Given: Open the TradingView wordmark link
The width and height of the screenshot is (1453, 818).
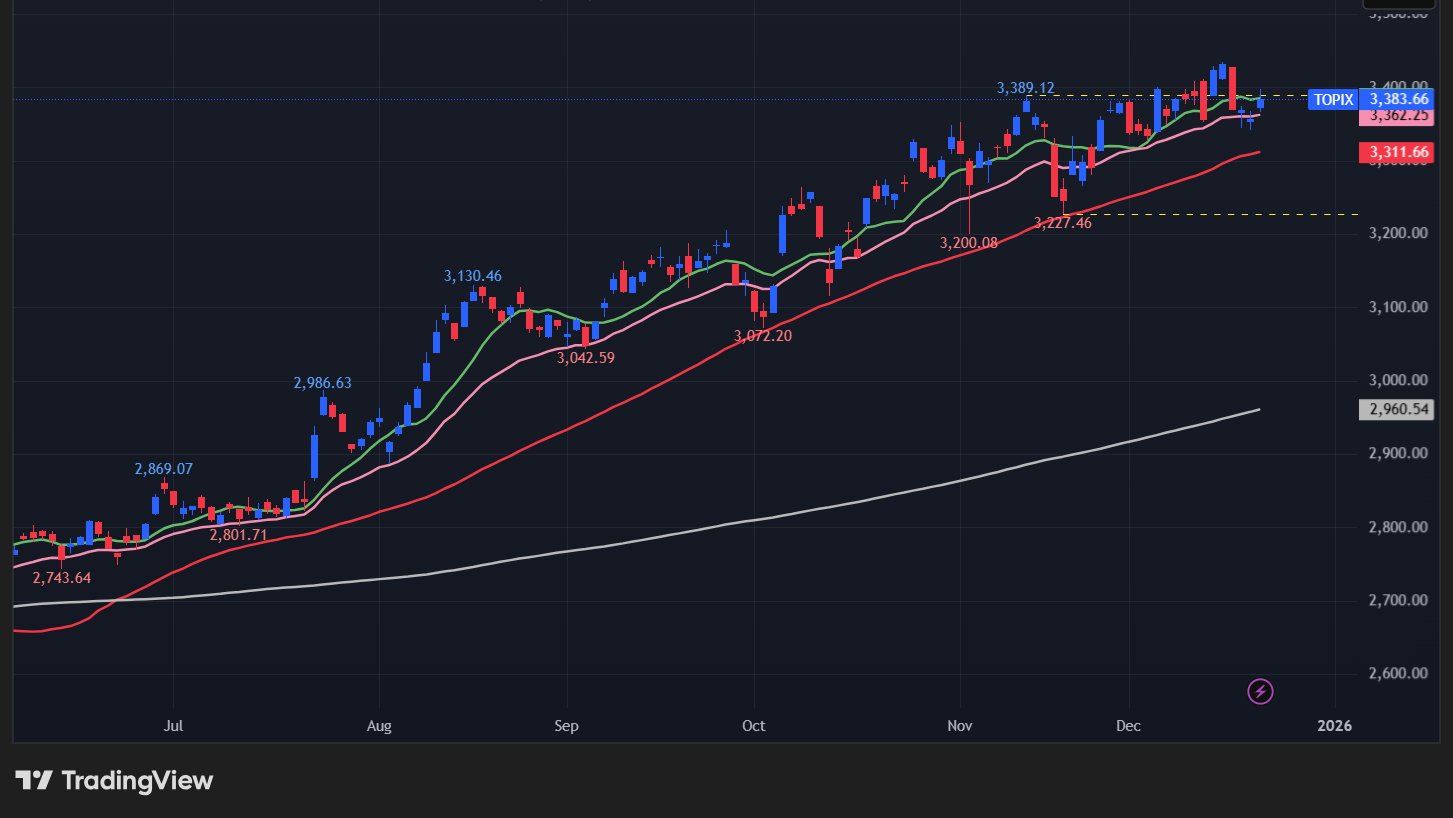Looking at the screenshot, I should [x=137, y=780].
